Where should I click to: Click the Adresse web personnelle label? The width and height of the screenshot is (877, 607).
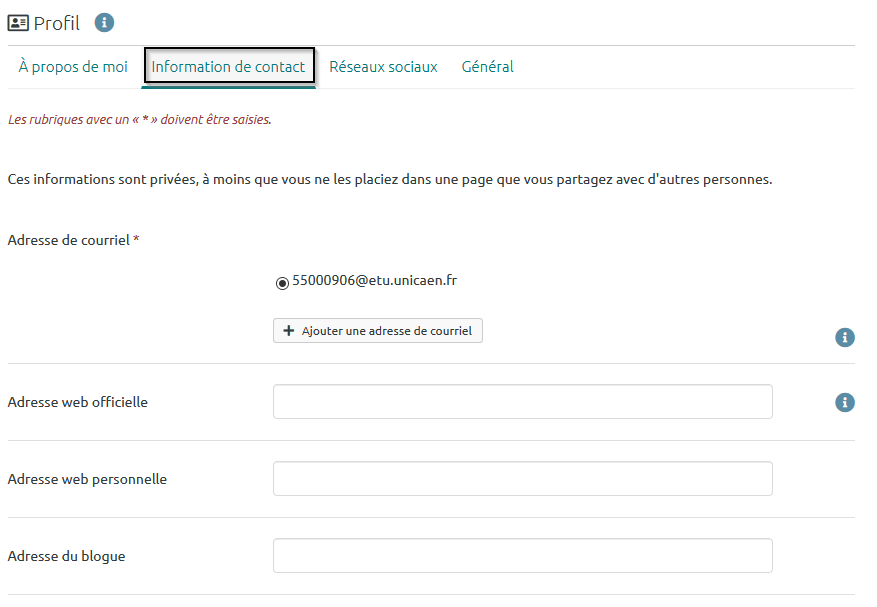pos(87,479)
